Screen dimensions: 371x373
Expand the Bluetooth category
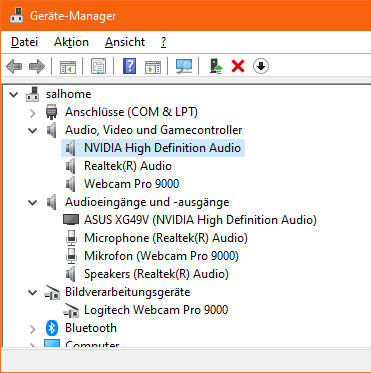[x=32, y=329]
